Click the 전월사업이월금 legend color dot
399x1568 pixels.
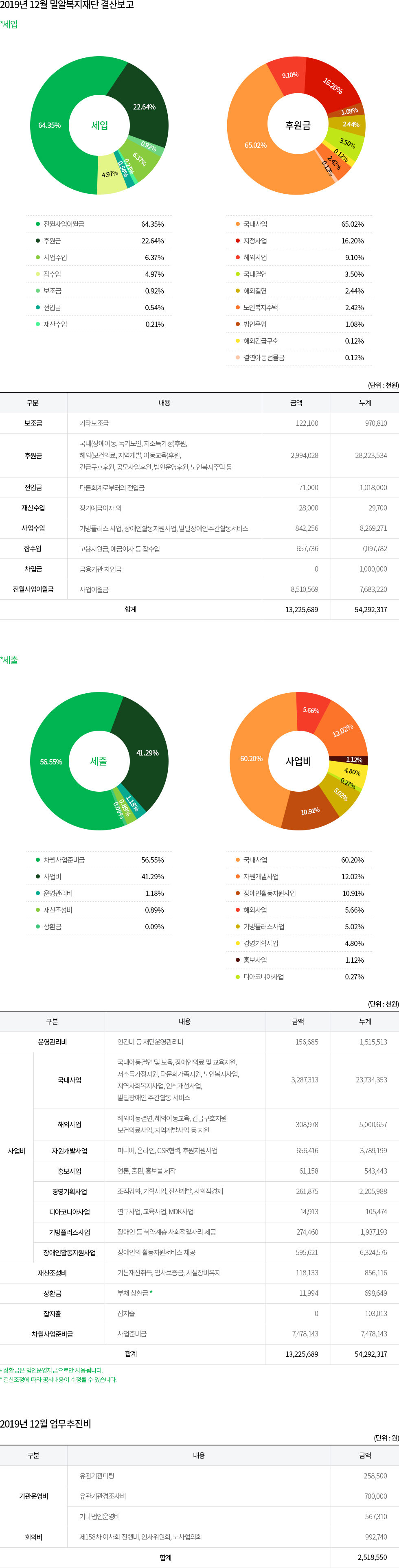38,224
